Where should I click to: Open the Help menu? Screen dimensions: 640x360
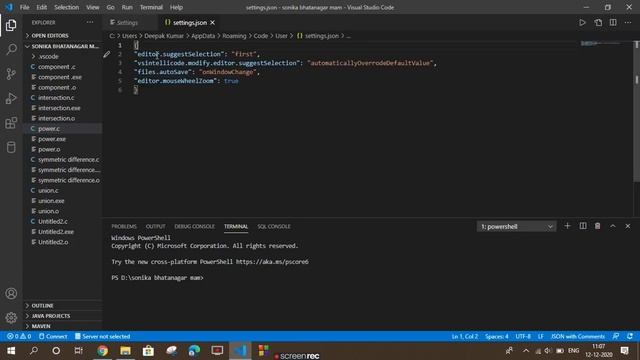176,7
